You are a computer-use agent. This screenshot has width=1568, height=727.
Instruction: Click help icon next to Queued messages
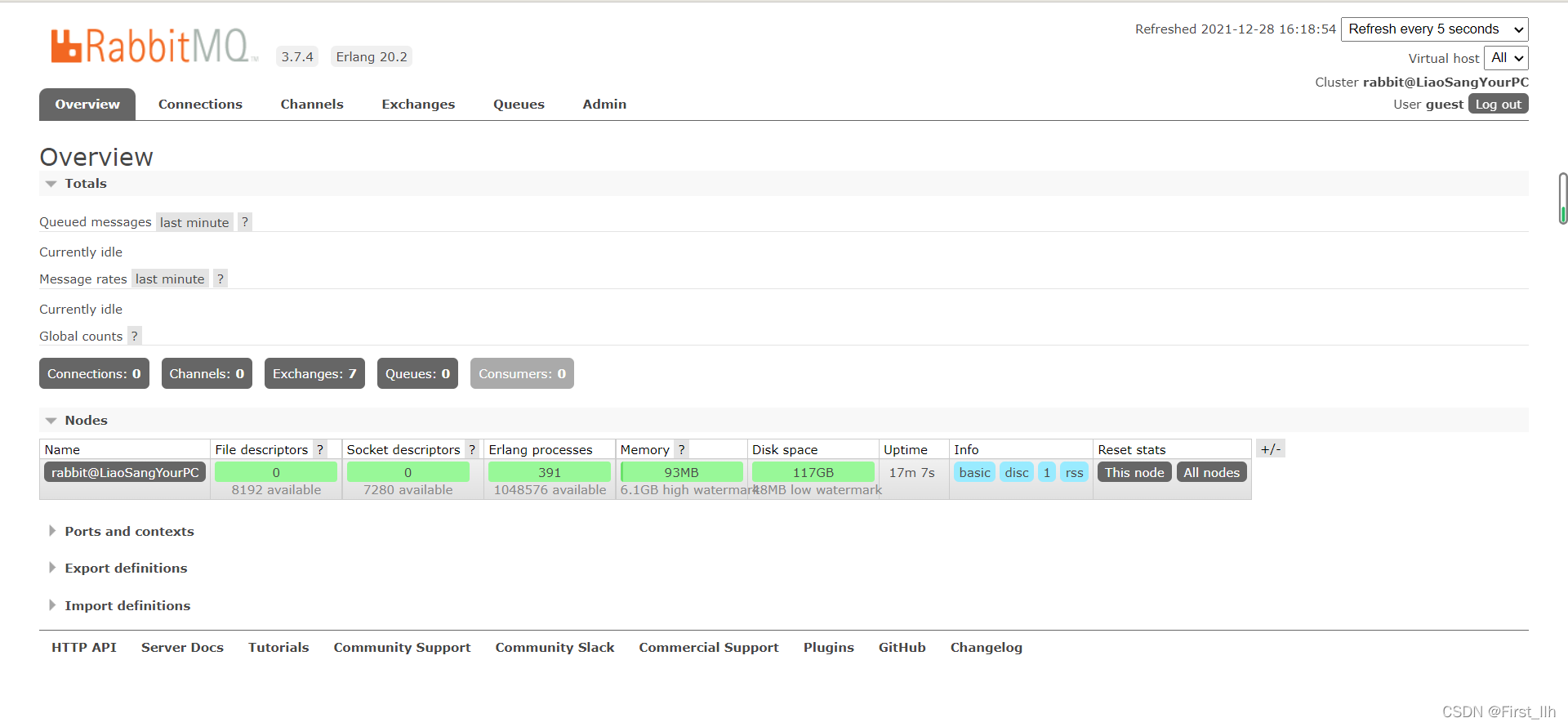(x=245, y=222)
